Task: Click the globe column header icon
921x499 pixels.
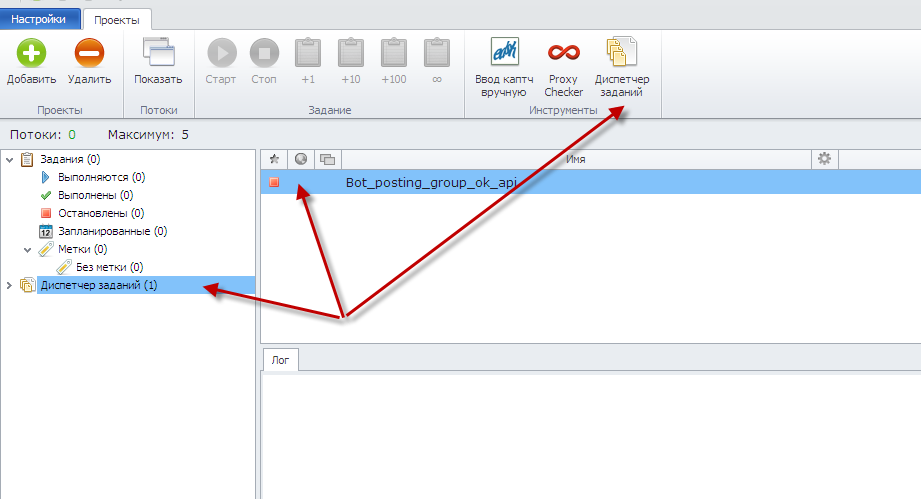Action: click(x=301, y=159)
